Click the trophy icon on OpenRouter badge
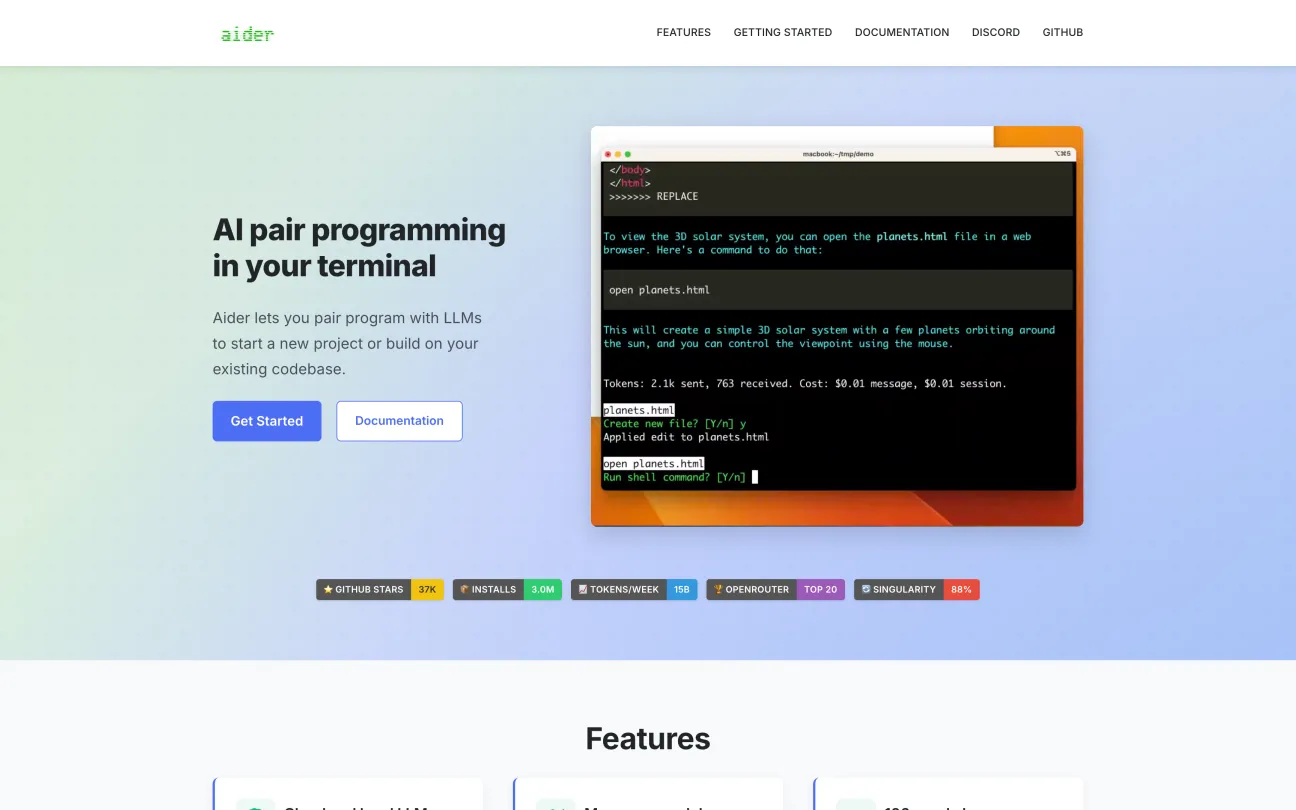 tap(718, 589)
